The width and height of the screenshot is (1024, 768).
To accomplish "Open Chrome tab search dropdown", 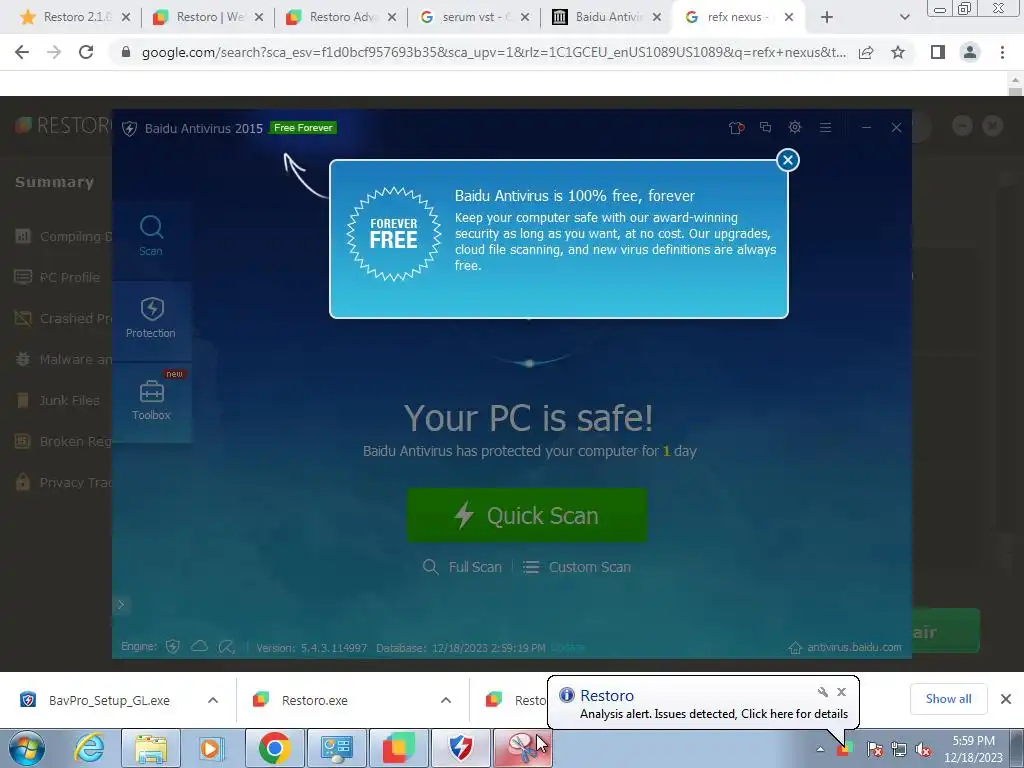I will (x=904, y=18).
